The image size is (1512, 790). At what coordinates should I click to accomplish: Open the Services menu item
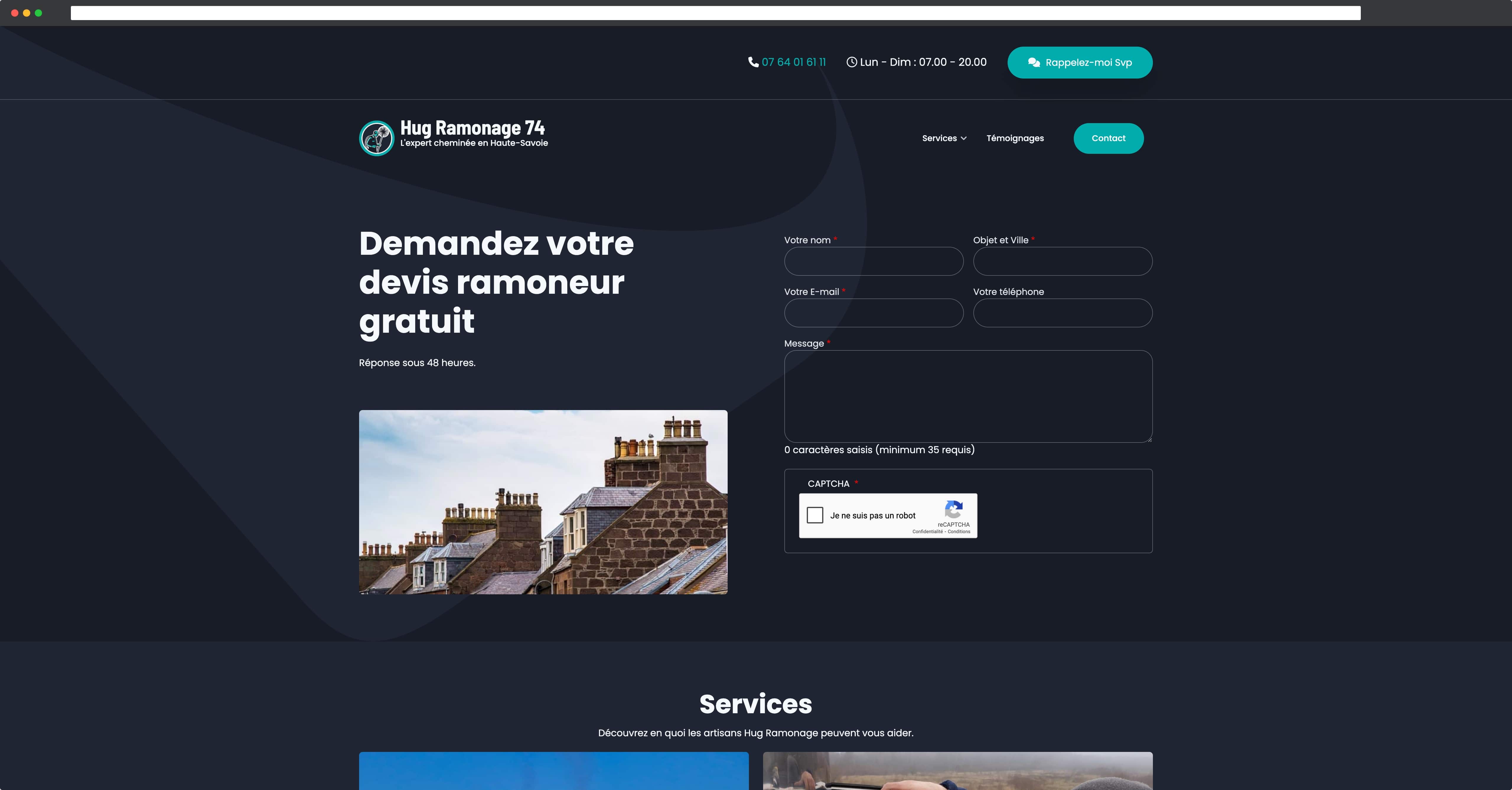[939, 138]
